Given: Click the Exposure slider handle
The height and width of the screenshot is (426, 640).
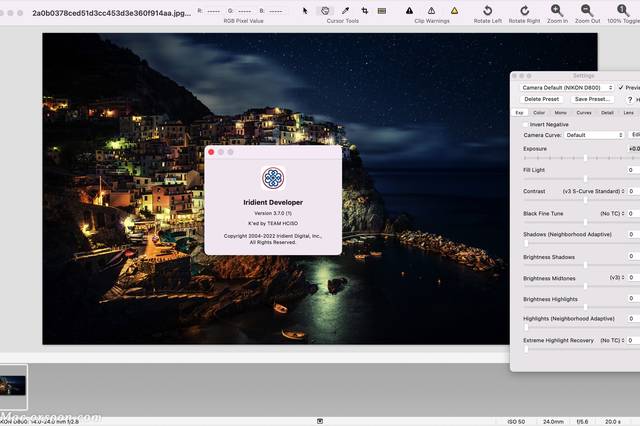Looking at the screenshot, I should (585, 158).
